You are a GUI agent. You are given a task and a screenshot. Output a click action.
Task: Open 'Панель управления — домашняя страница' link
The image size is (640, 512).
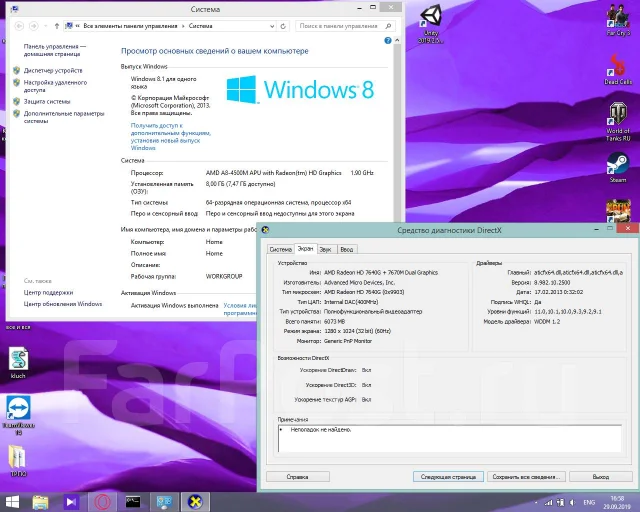click(x=55, y=50)
